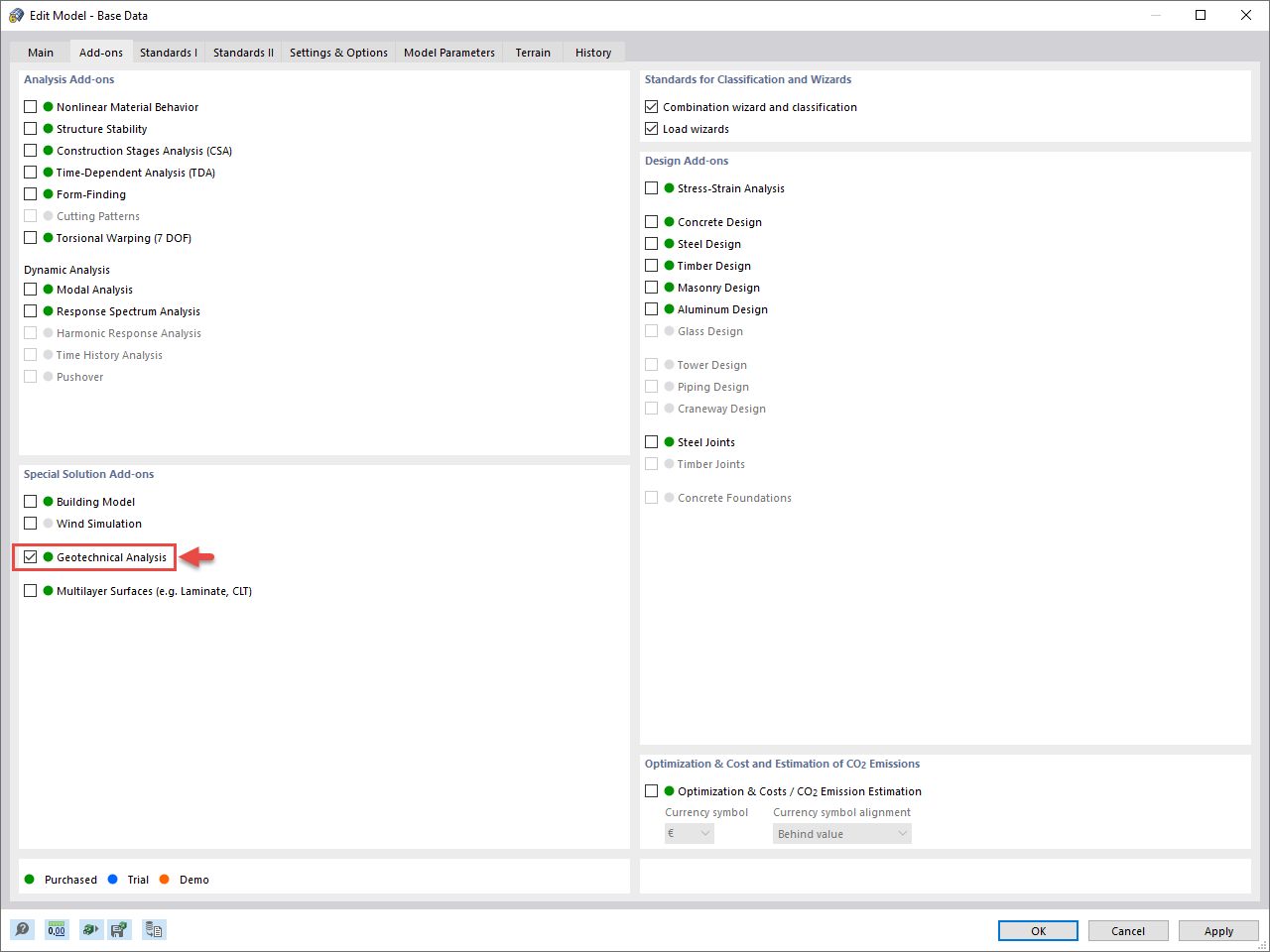Open the currency symbol dropdown
1270x952 pixels.
689,833
